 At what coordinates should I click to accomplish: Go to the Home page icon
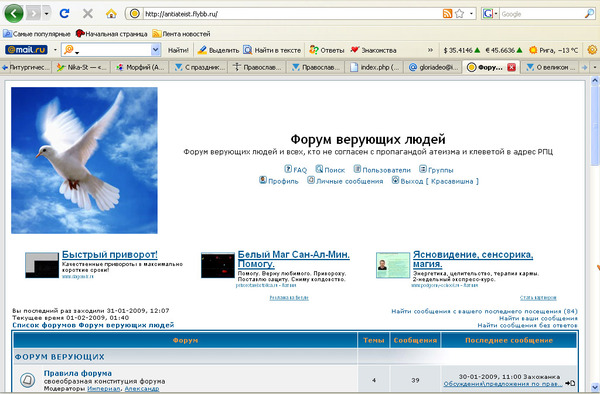[x=111, y=14]
